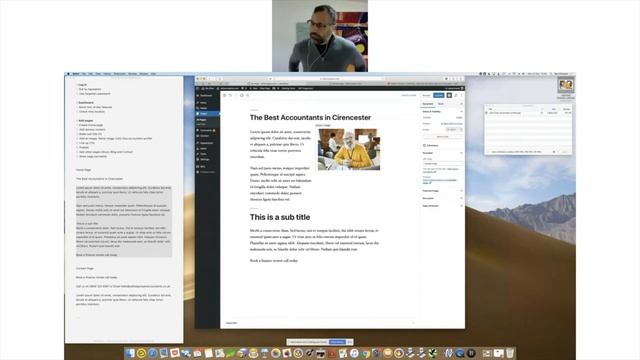Open the content structure info icon
This screenshot has height=360, width=640.
tap(242, 95)
